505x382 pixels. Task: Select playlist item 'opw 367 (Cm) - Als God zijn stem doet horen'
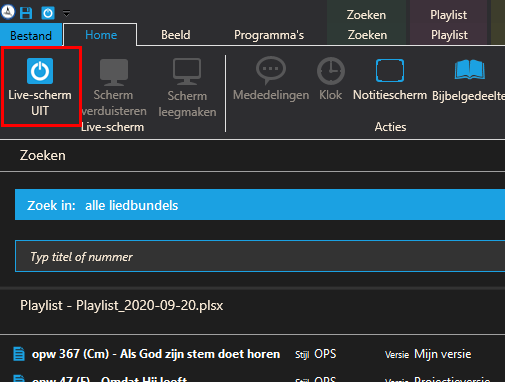(156, 354)
